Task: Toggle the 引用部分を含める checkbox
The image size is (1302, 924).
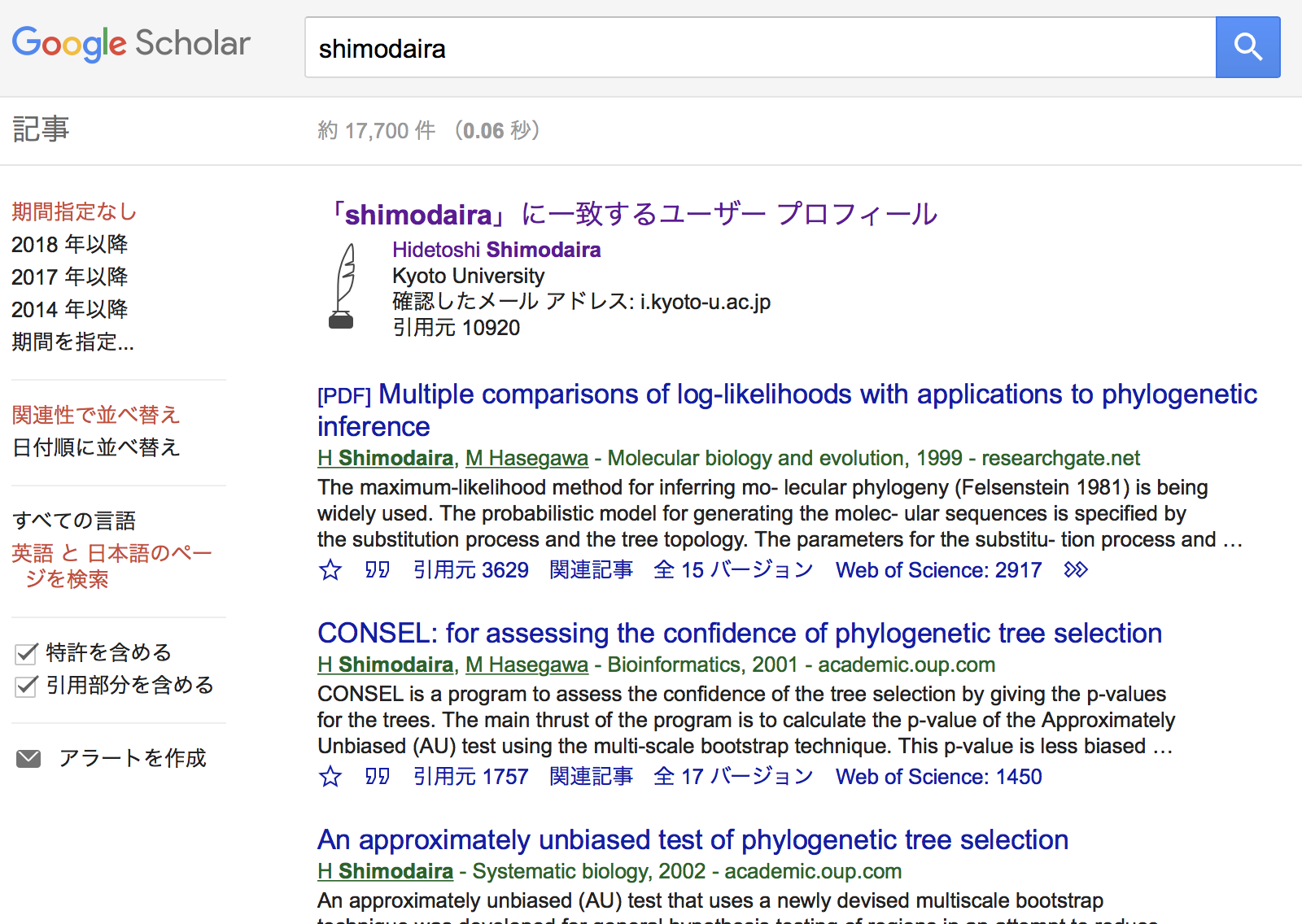Action: [26, 686]
